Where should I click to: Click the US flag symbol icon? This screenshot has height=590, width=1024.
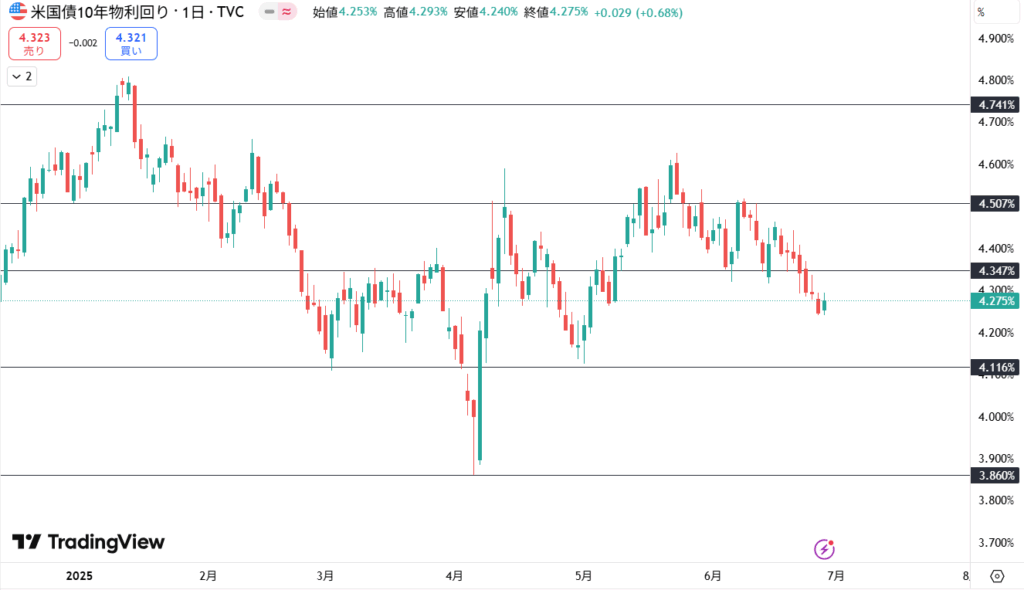18,12
